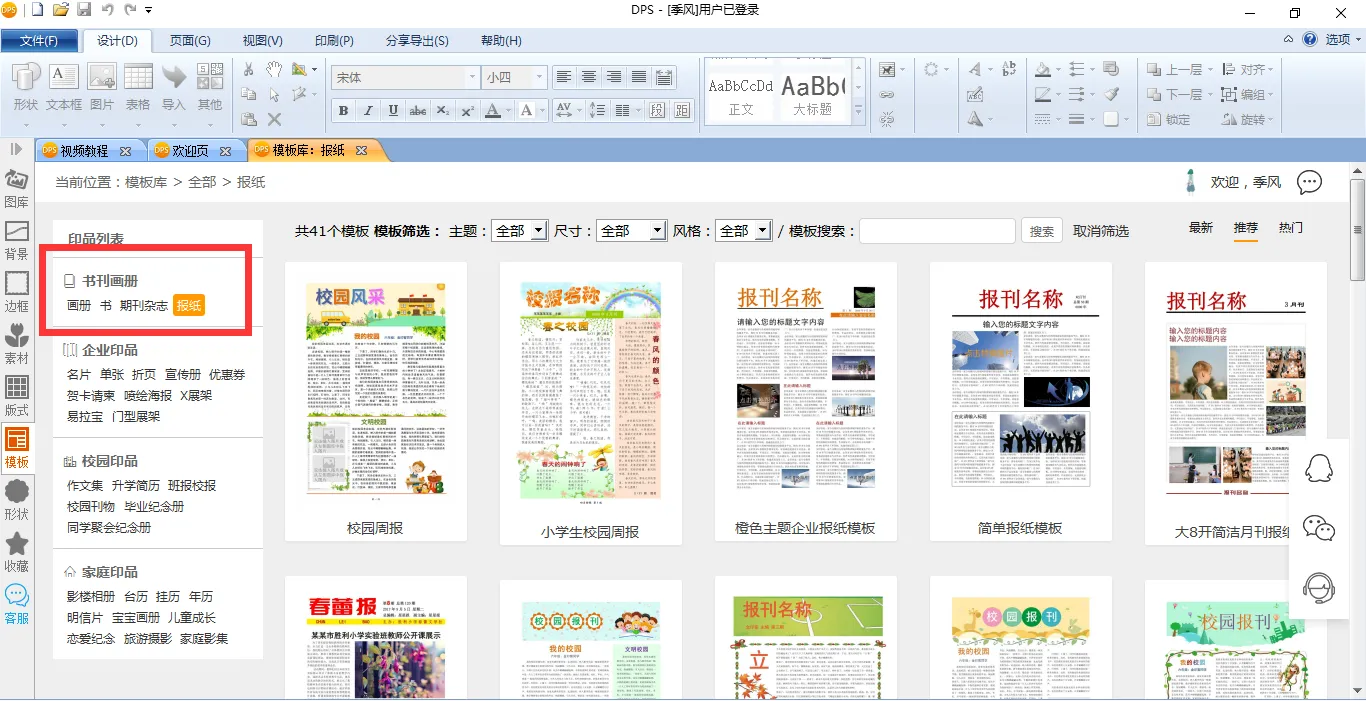
Task: Toggle bold formatting
Action: click(x=343, y=111)
